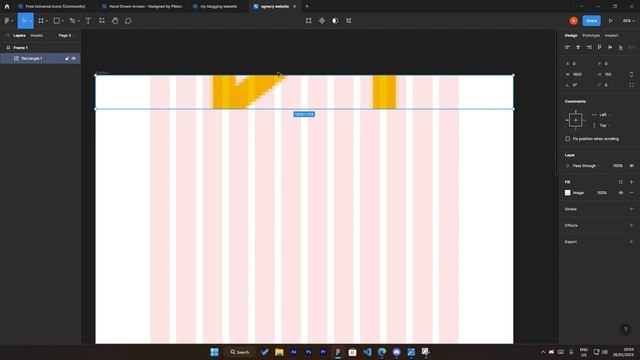Align selection top
The image size is (640, 360).
[x=600, y=48]
